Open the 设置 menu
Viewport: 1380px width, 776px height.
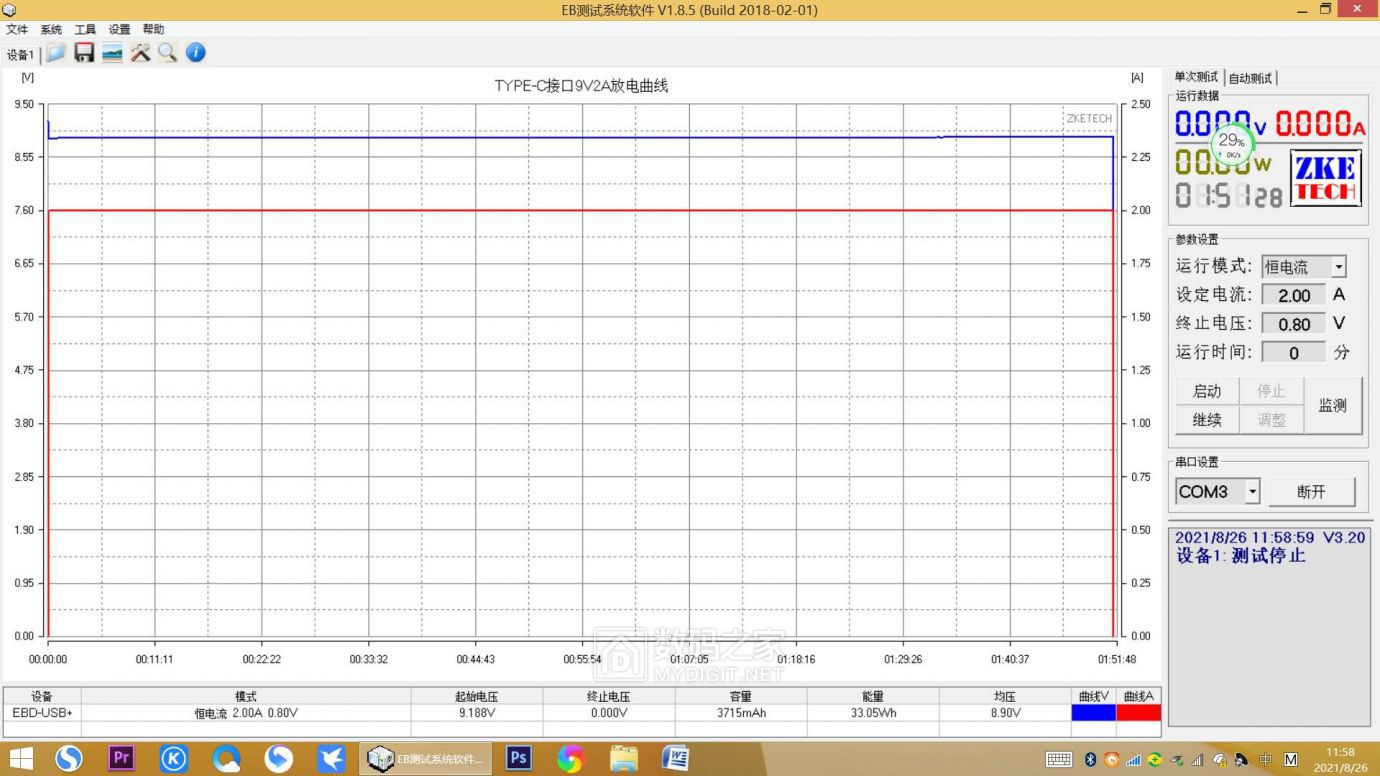tap(119, 30)
